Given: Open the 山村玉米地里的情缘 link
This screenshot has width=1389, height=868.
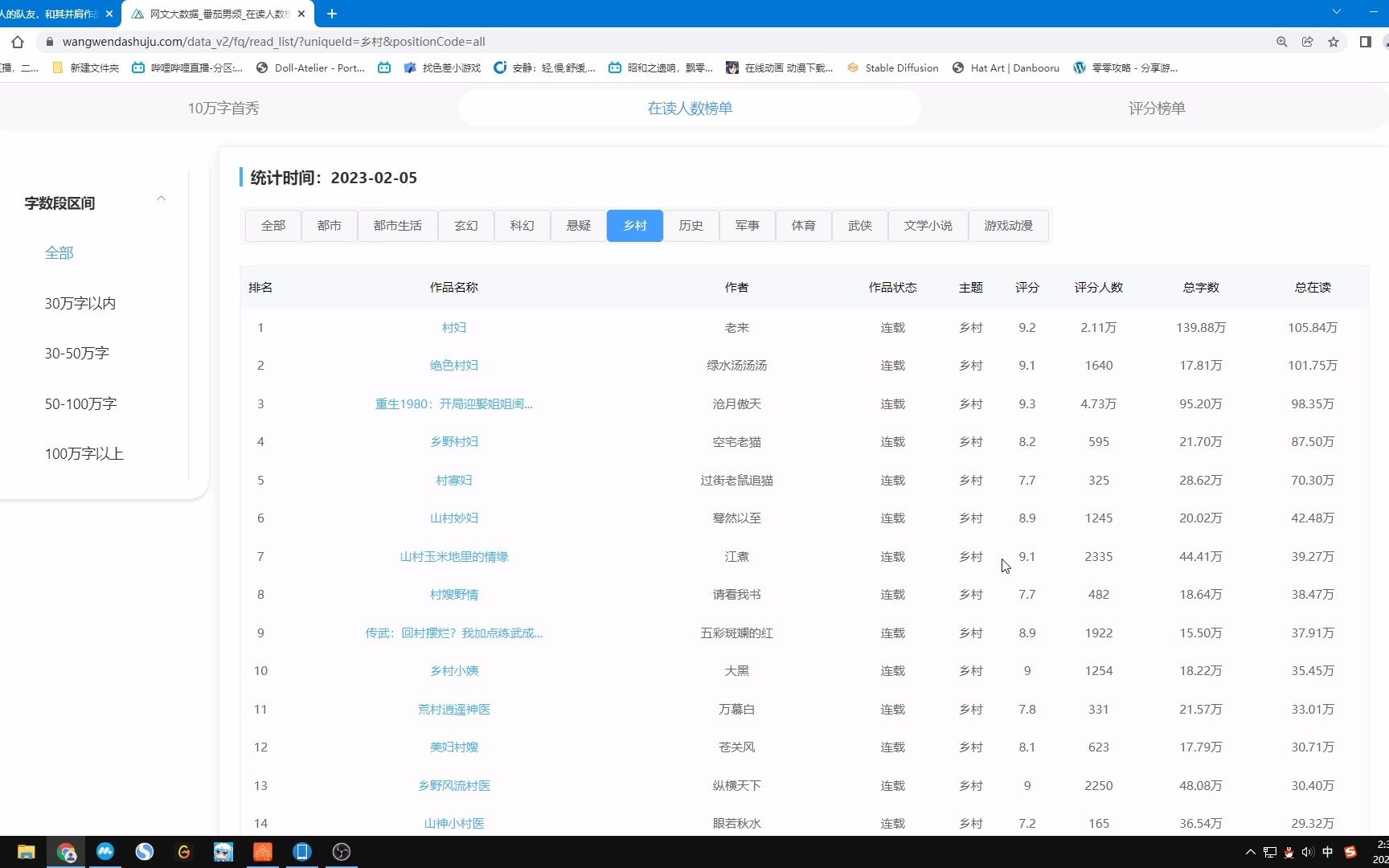Looking at the screenshot, I should coord(454,557).
